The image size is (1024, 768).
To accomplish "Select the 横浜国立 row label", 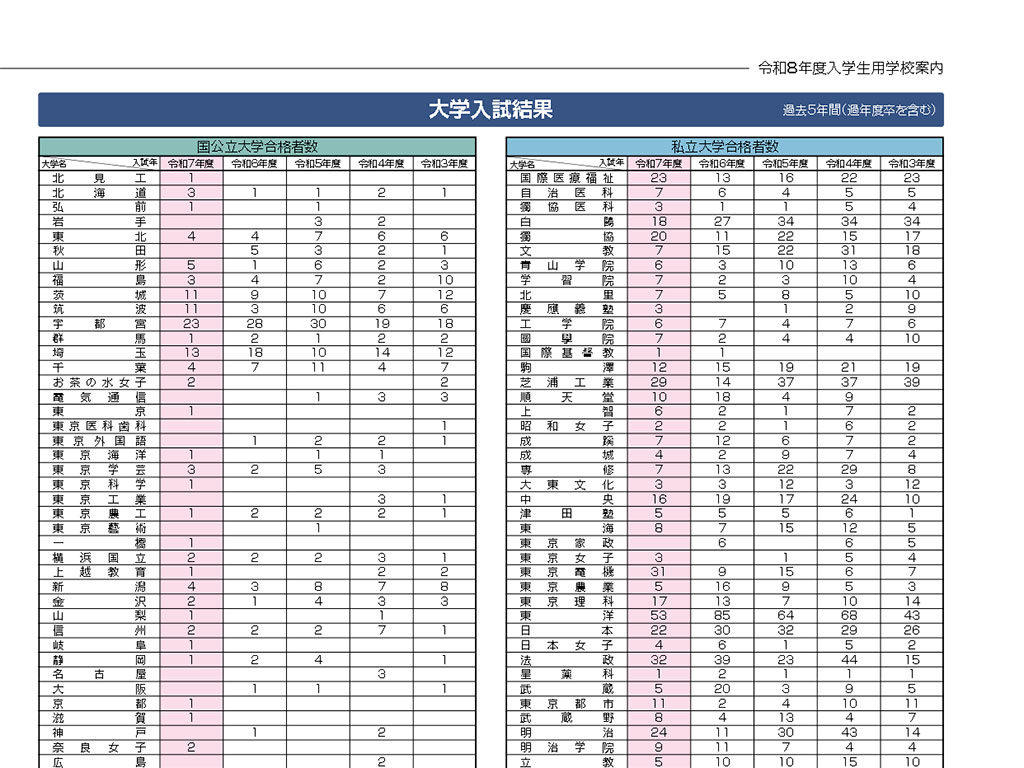I will (x=99, y=557).
